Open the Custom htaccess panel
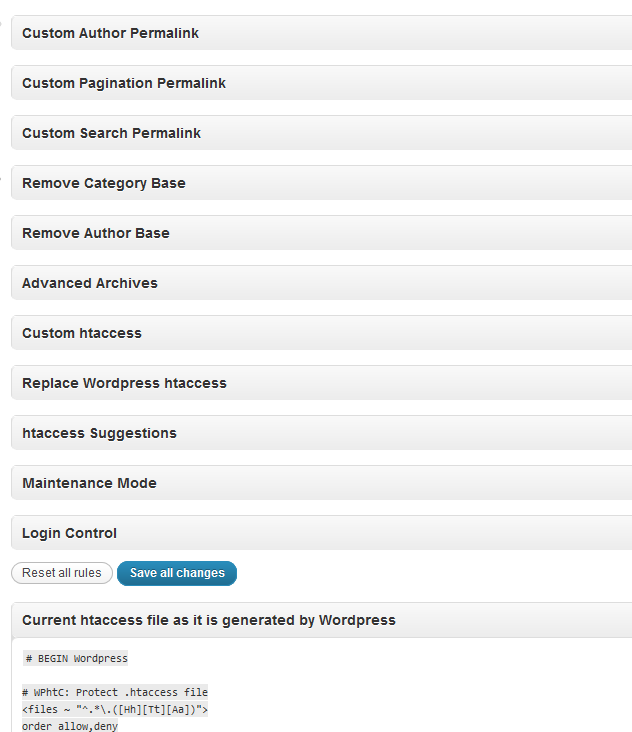The image size is (632, 732). point(322,332)
